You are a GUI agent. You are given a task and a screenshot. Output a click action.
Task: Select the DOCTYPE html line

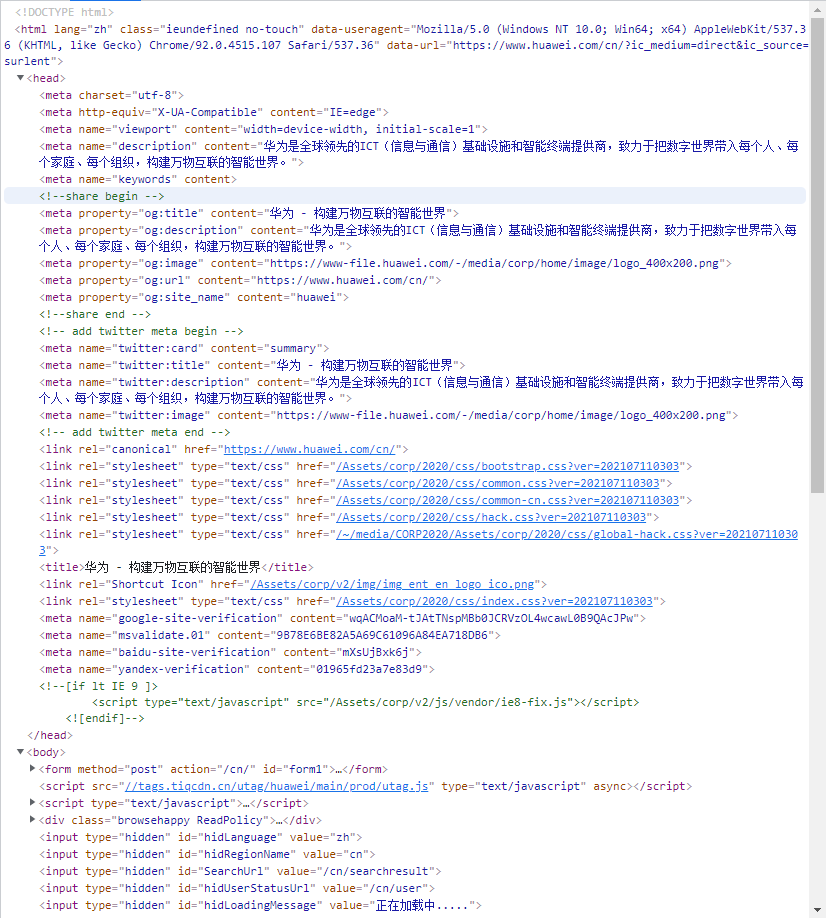coord(64,12)
